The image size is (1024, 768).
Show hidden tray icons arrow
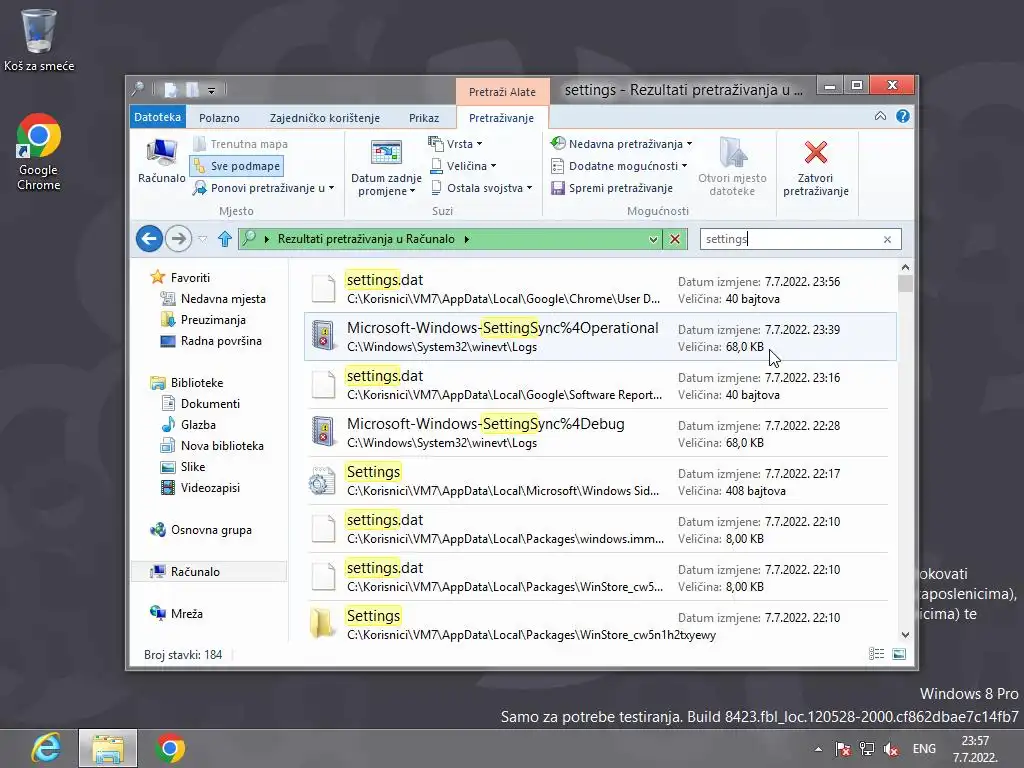click(818, 749)
